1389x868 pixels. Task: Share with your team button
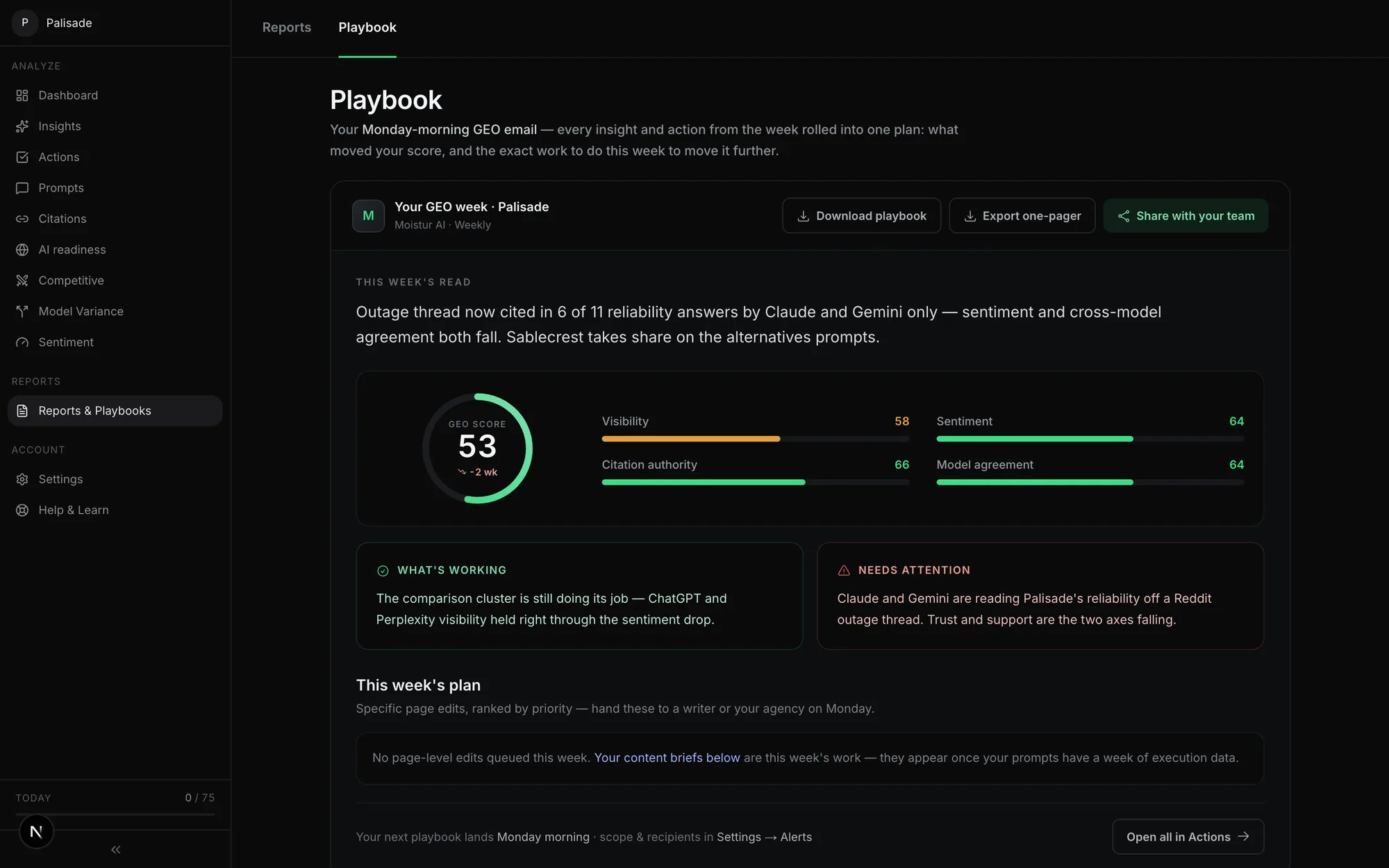pyautogui.click(x=1186, y=216)
